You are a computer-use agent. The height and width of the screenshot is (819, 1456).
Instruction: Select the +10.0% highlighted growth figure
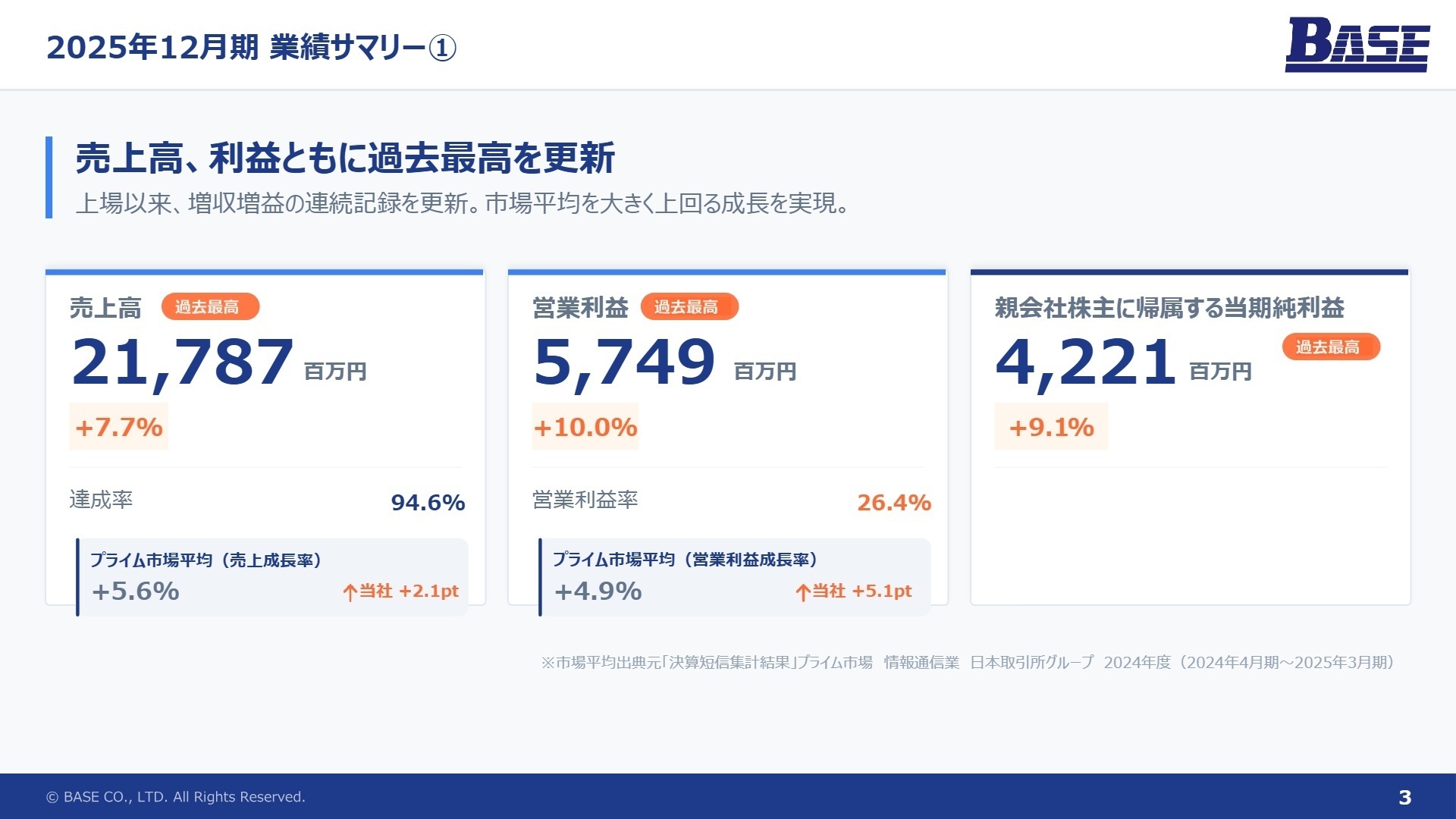[x=585, y=426]
